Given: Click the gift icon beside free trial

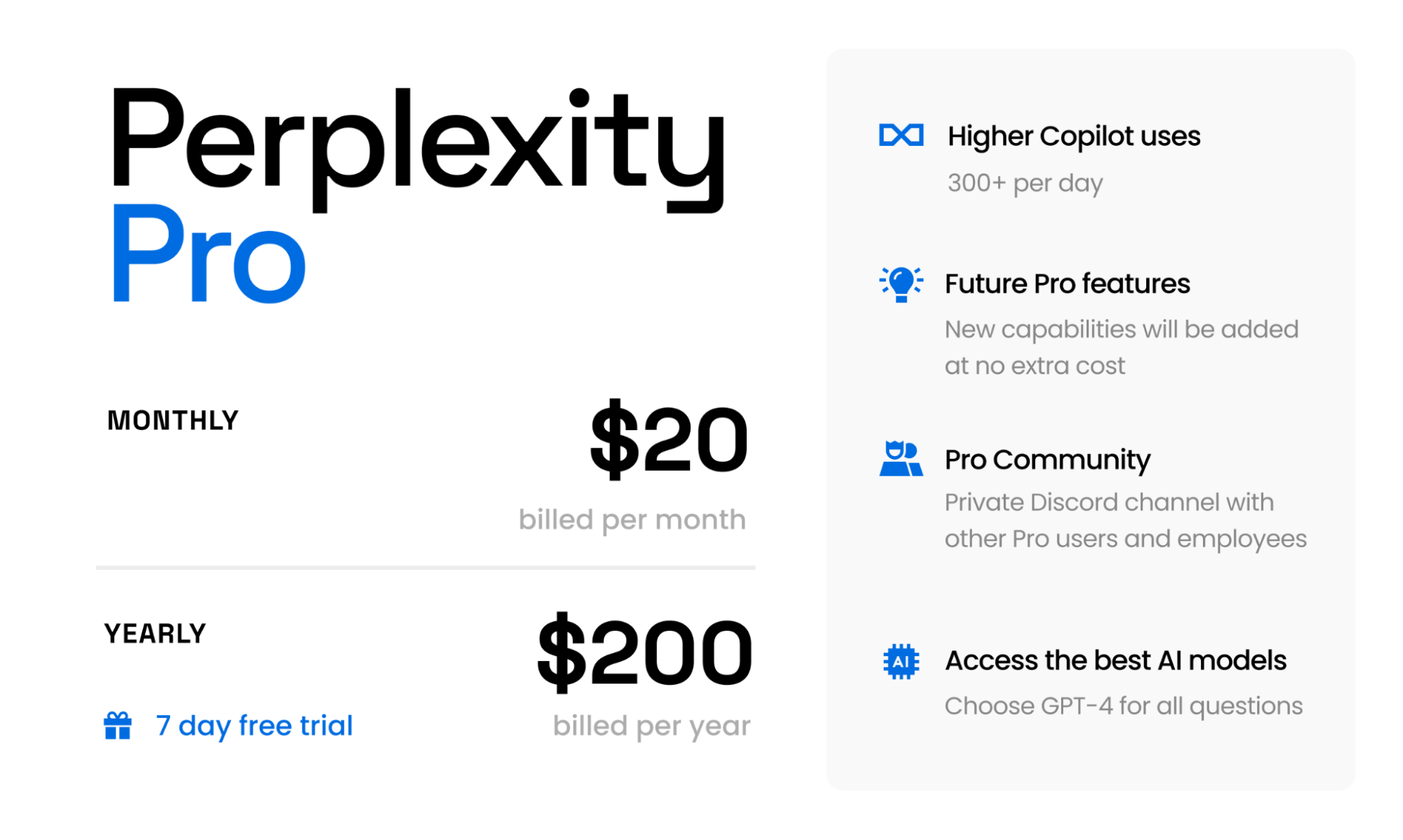Looking at the screenshot, I should coord(117,726).
